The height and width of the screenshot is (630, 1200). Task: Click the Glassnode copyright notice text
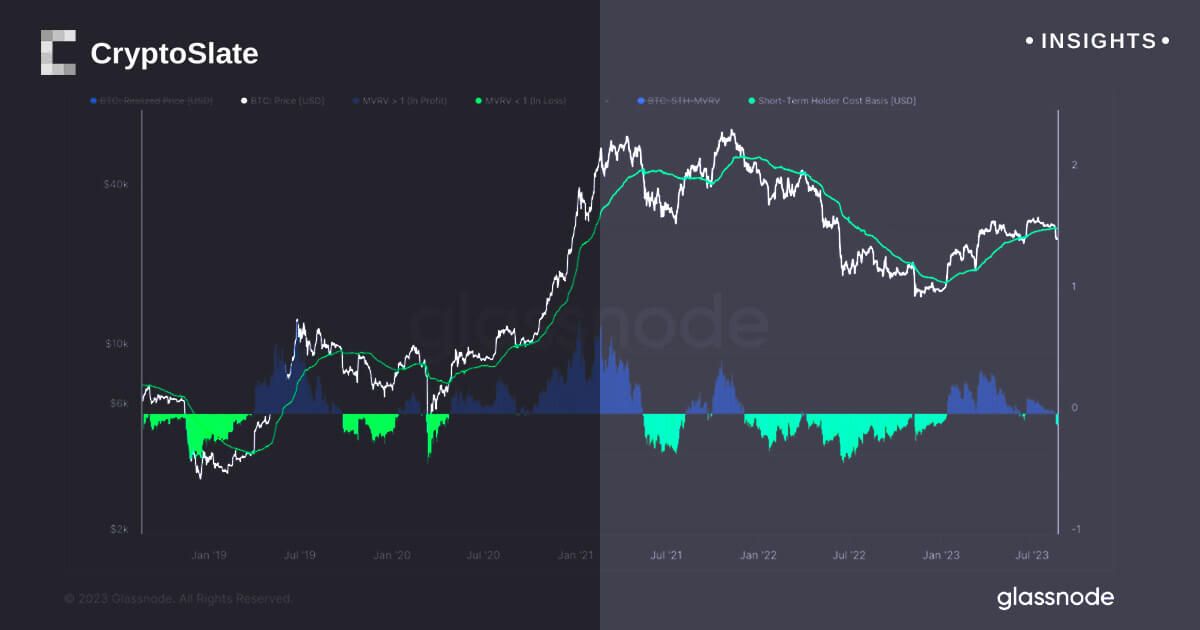(x=178, y=598)
